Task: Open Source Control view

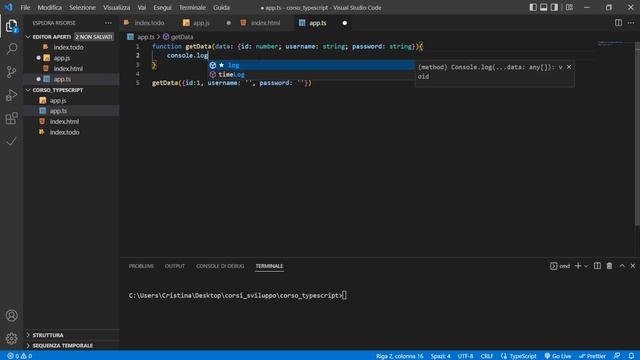Action: pos(11,72)
